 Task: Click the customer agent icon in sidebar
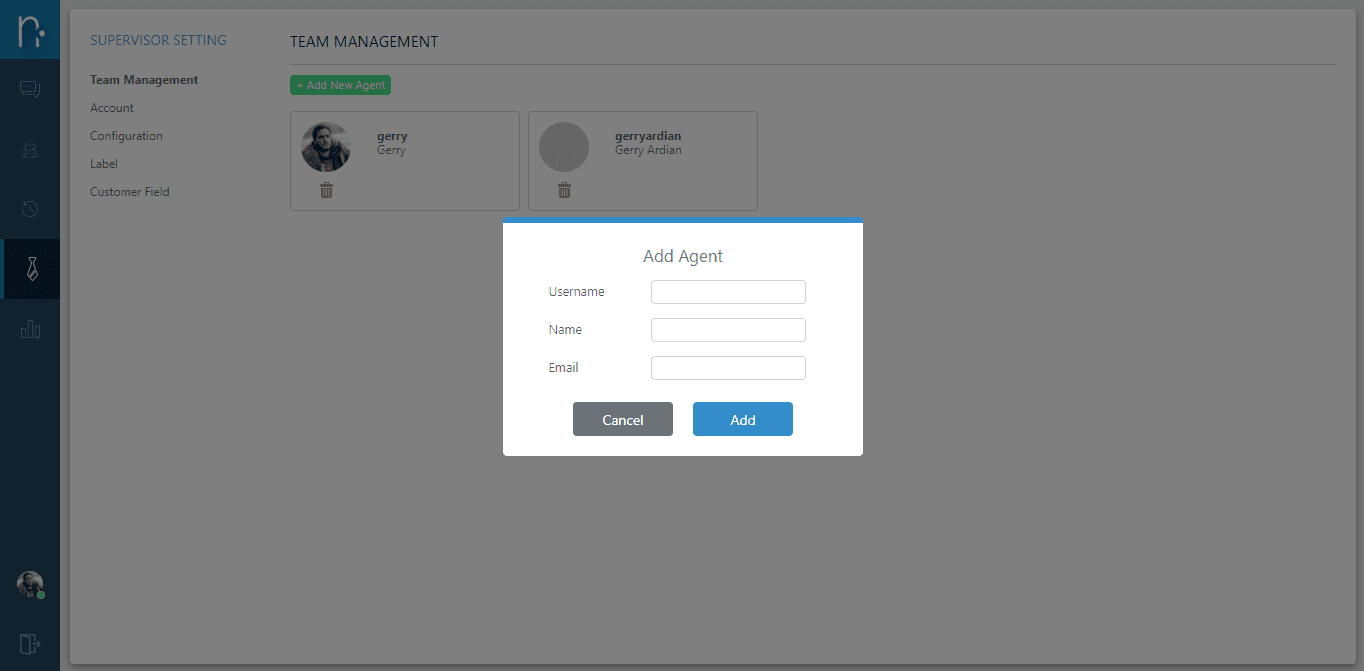(30, 150)
